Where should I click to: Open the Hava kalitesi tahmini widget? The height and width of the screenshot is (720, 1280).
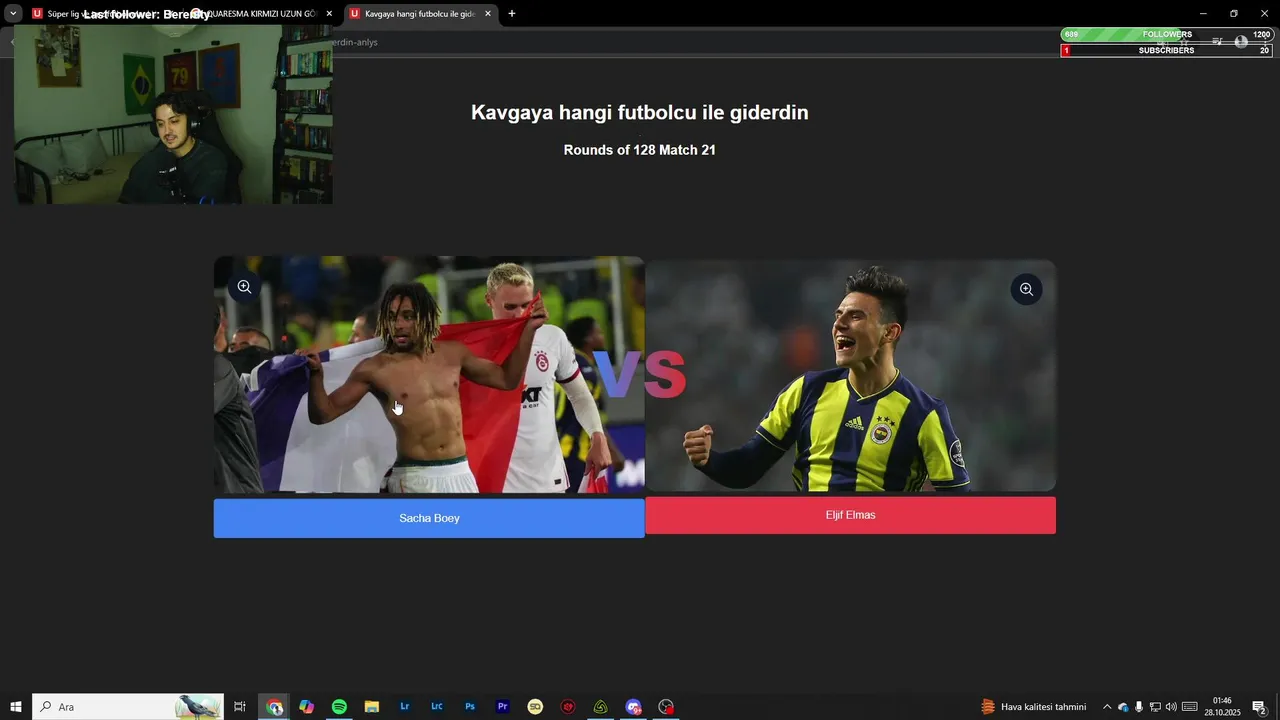point(1034,707)
